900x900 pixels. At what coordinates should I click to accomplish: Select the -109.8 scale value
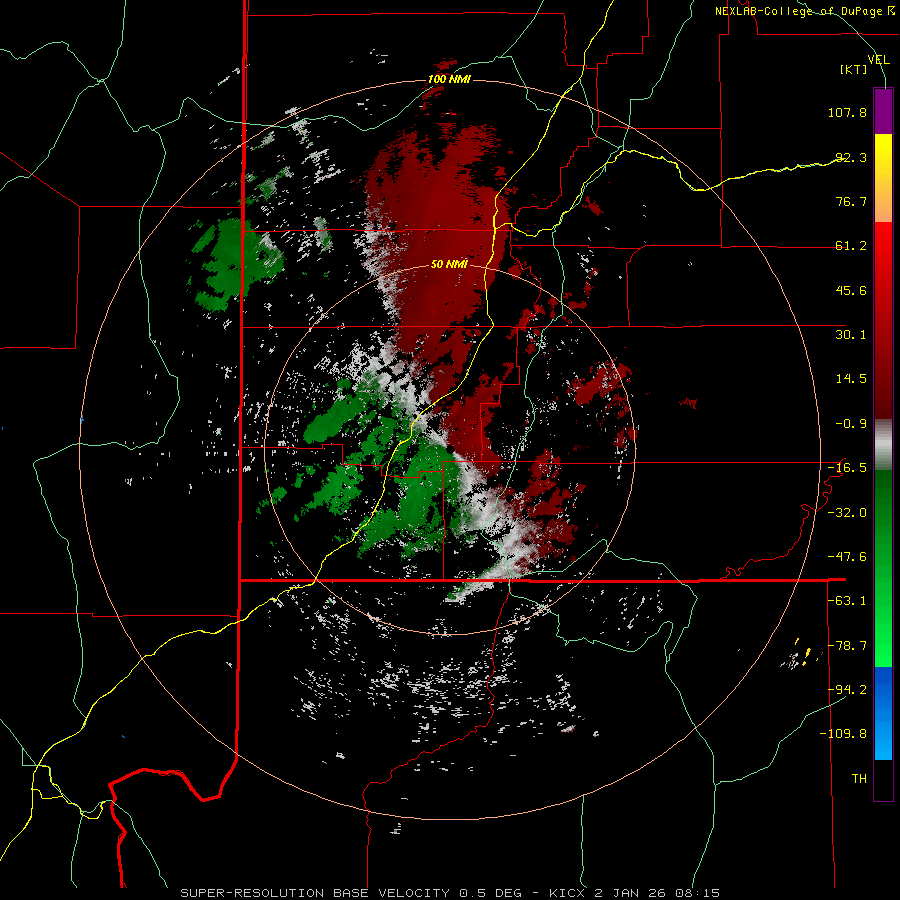tap(844, 734)
